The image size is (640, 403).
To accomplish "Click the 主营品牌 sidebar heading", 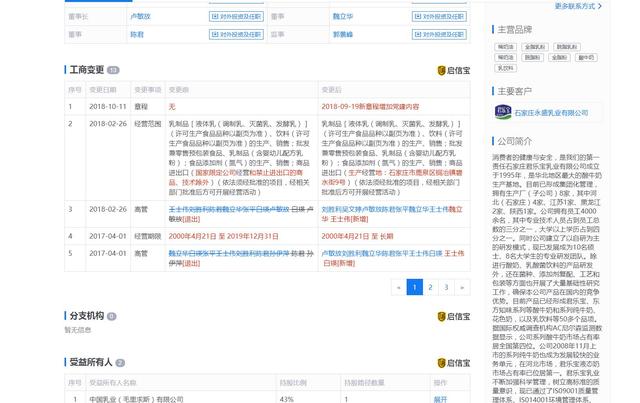I will click(514, 29).
